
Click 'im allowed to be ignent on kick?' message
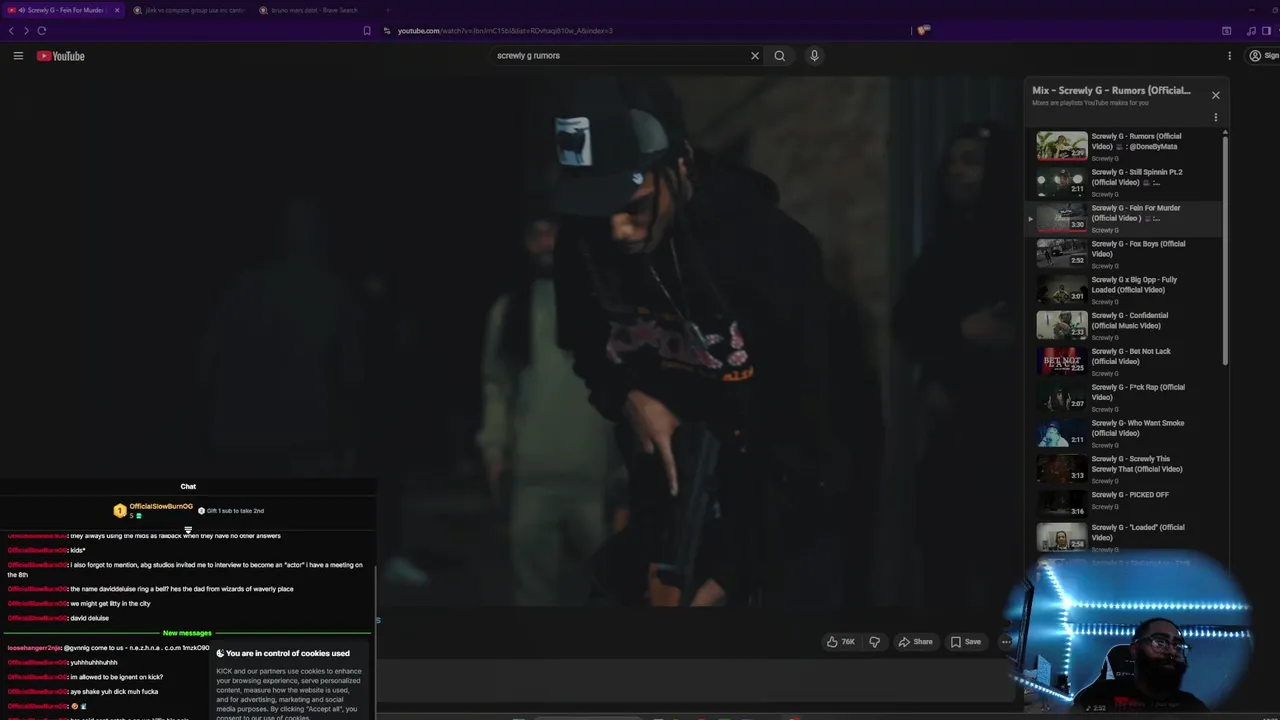click(116, 677)
